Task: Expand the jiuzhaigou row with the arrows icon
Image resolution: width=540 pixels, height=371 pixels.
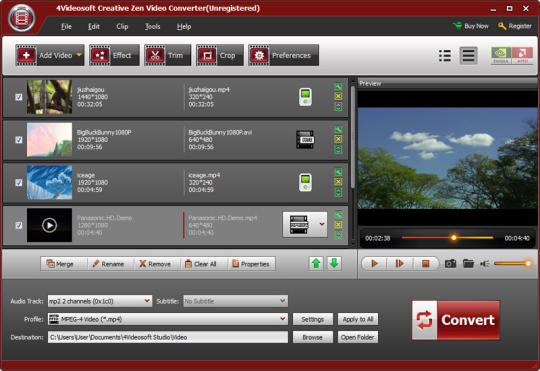Action: pyautogui.click(x=339, y=107)
